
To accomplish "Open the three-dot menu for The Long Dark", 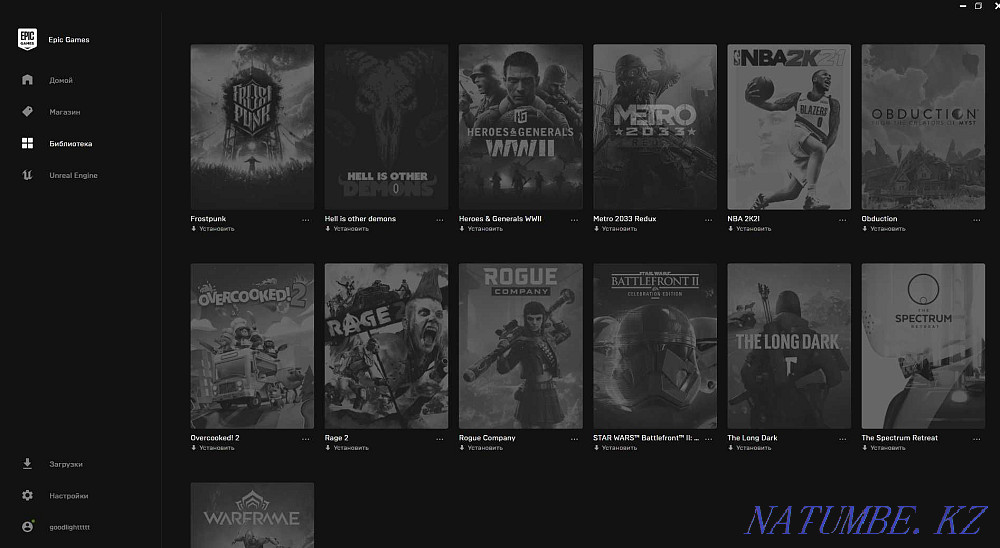I will click(842, 439).
